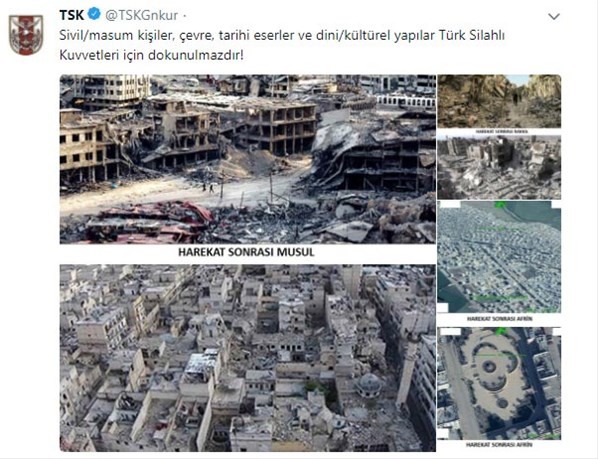Viewport: 598px width, 459px height.
Task: Select the bottom HAREKAT SONRASI AFRIN caption
Action: [499, 444]
